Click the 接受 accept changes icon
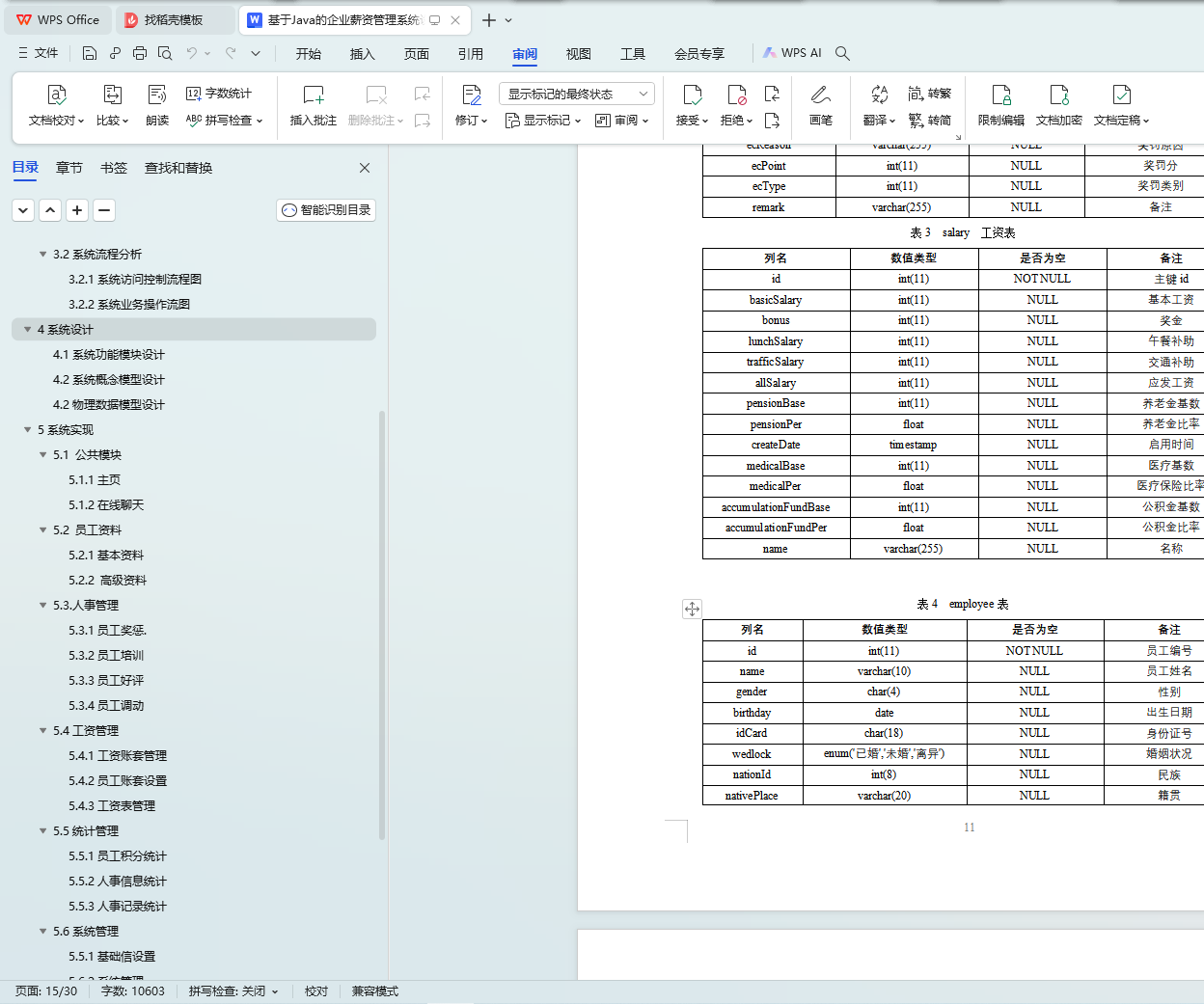 pos(692,95)
